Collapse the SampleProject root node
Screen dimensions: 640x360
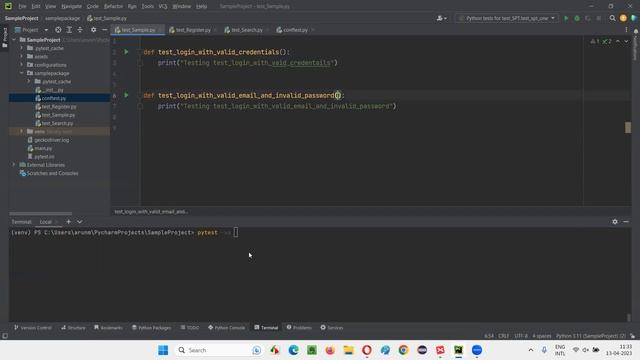14,40
